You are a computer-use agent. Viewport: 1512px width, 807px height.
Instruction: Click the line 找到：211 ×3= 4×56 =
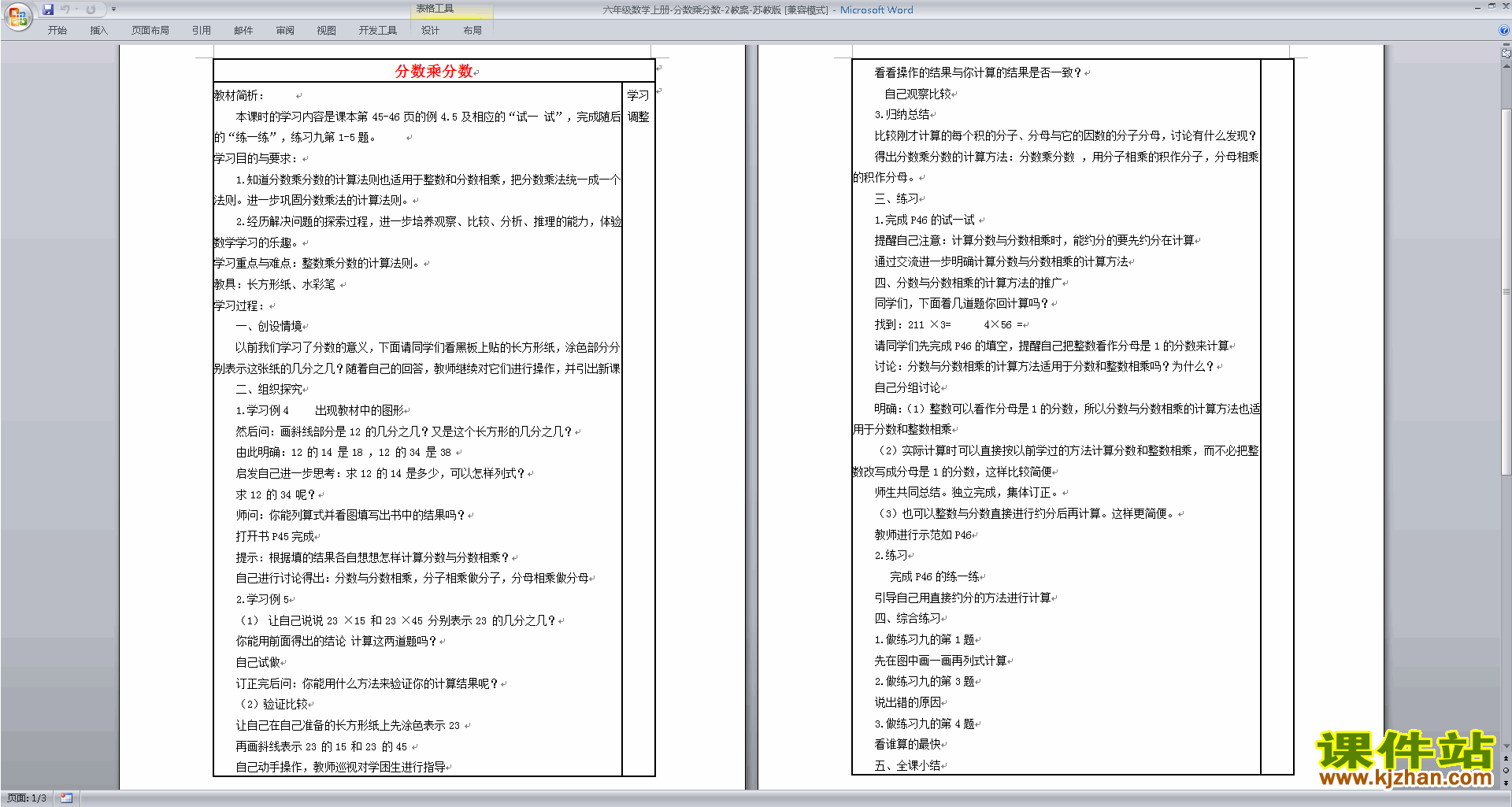point(948,324)
